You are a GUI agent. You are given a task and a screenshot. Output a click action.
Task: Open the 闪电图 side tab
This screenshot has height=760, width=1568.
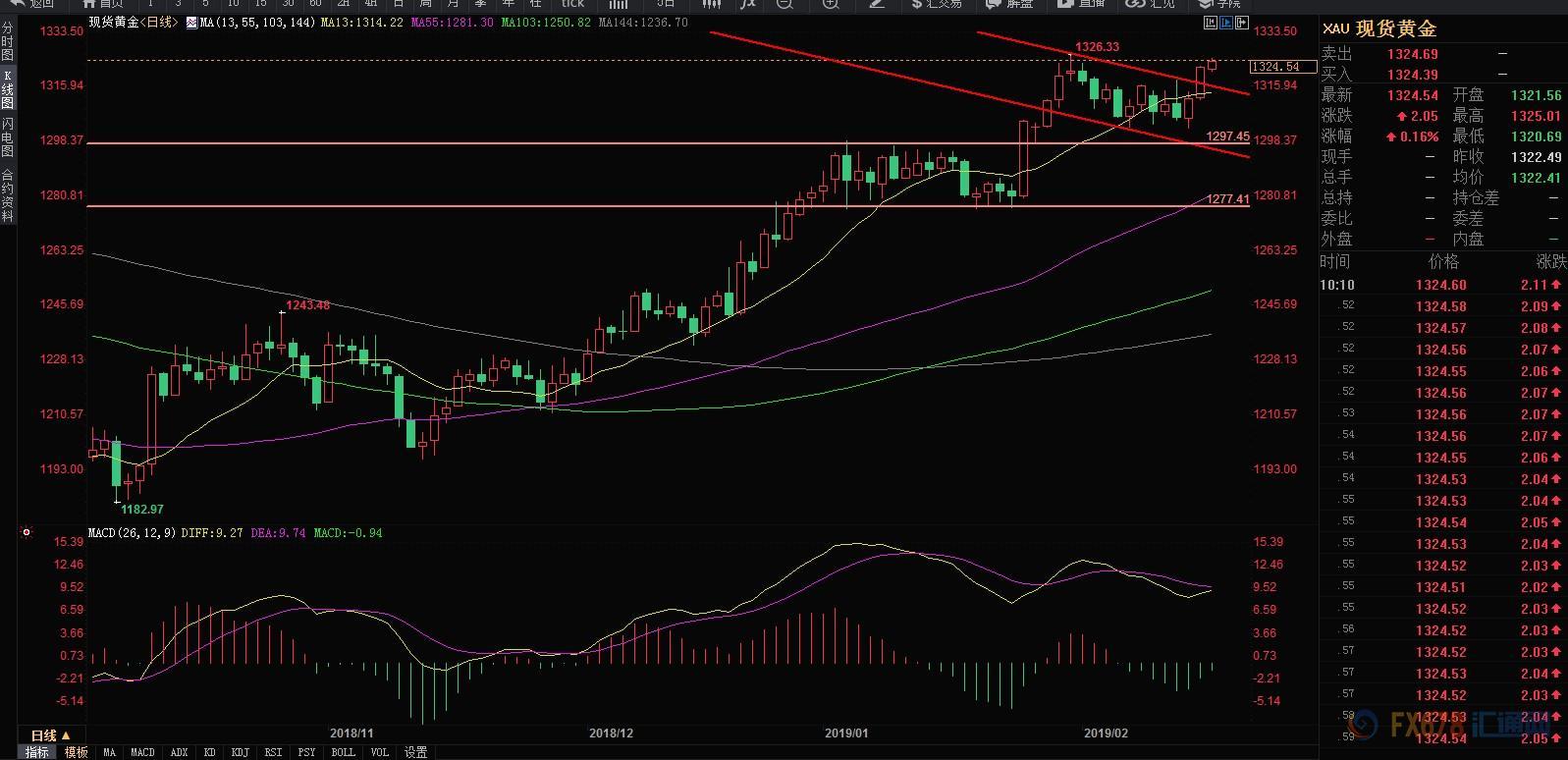7,137
